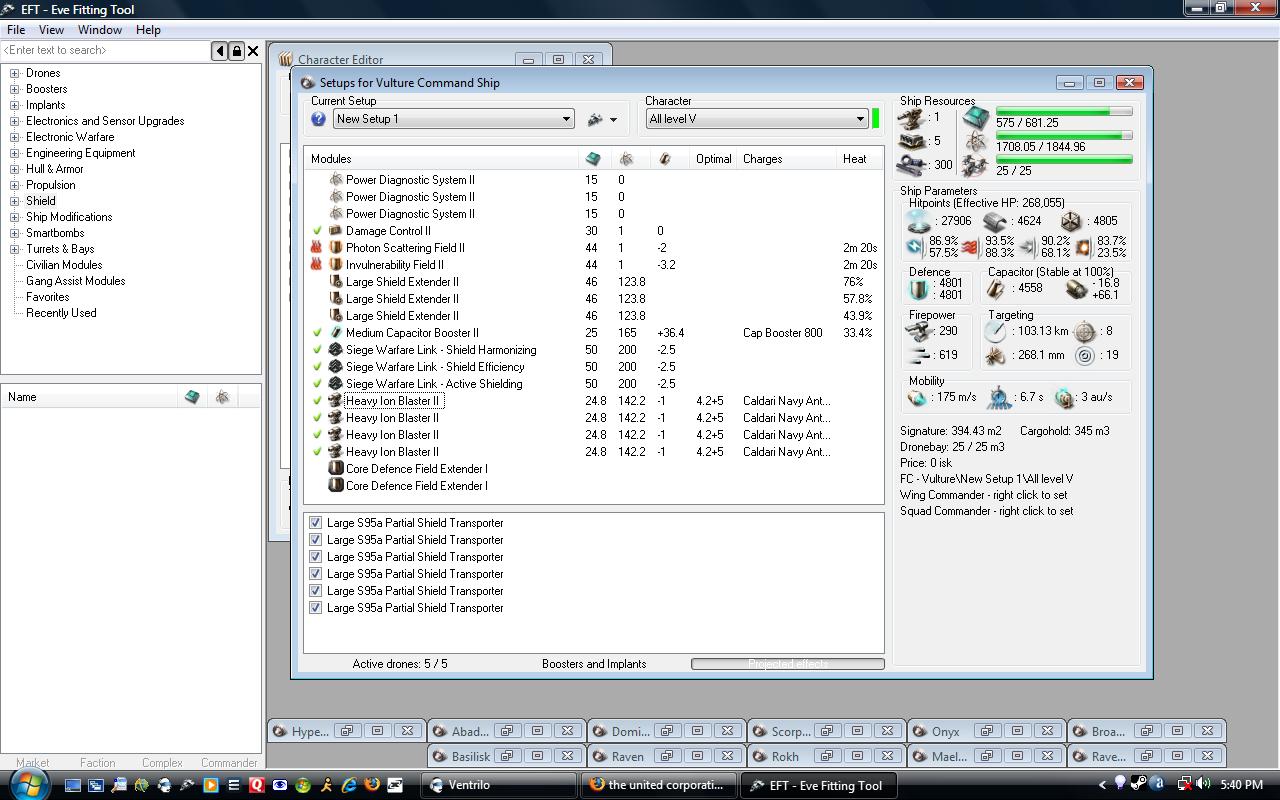Viewport: 1280px width, 800px height.
Task: Click the heat flame icon on Photon Scattering Field II
Action: pos(317,248)
